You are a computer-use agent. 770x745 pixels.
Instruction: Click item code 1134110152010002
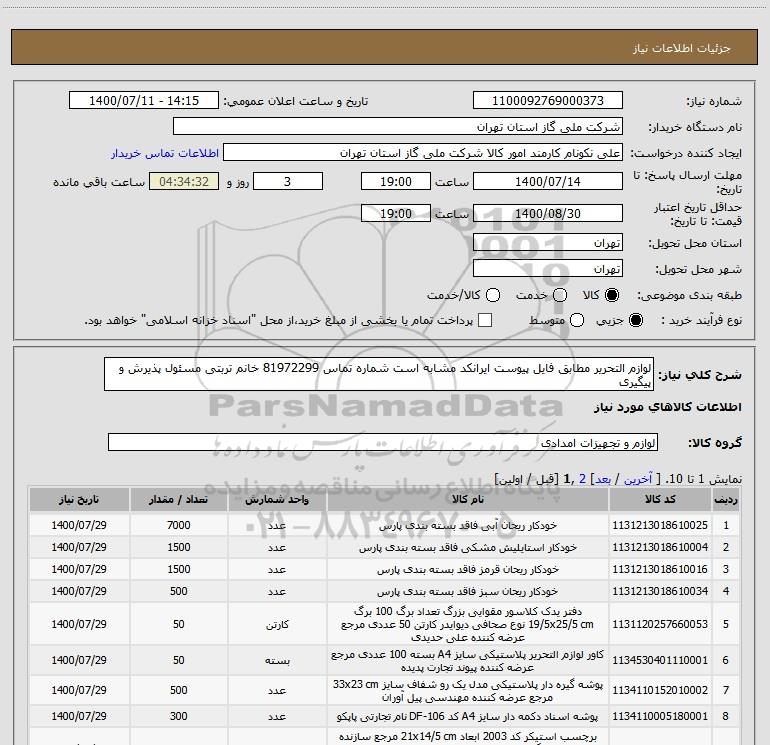(x=660, y=690)
